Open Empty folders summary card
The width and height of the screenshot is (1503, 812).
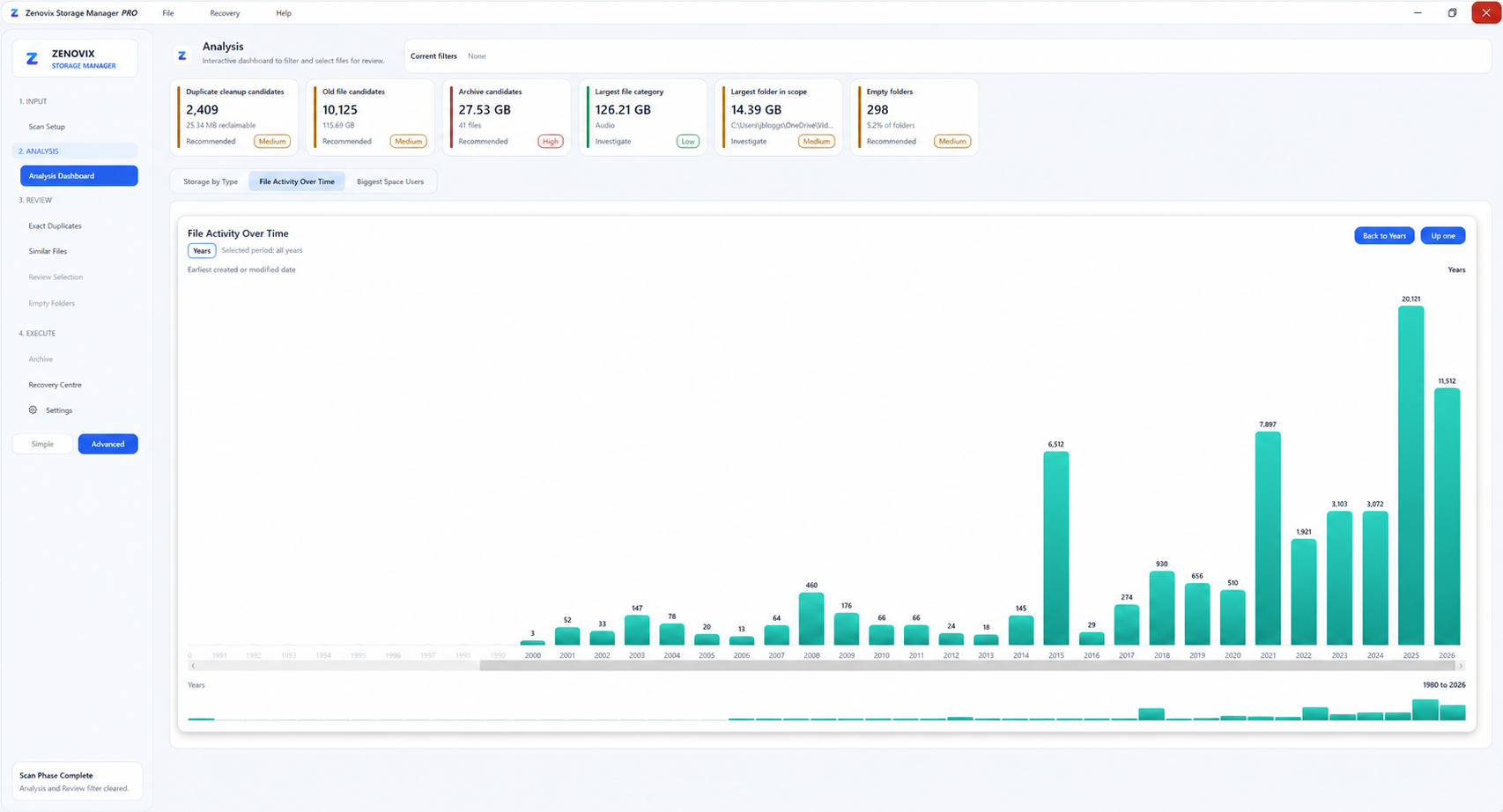pyautogui.click(x=914, y=117)
